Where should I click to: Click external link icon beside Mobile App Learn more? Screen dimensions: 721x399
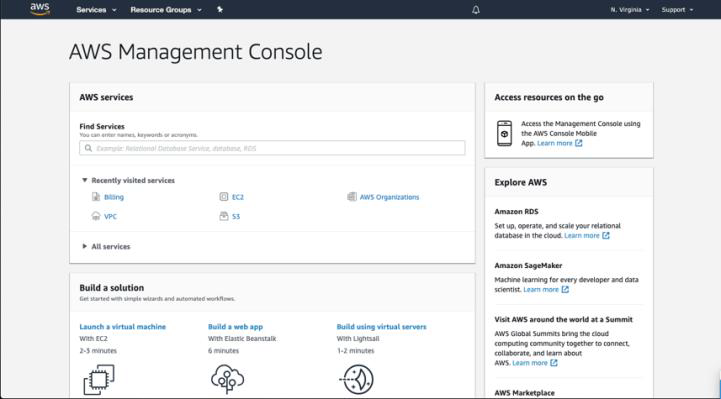click(579, 143)
